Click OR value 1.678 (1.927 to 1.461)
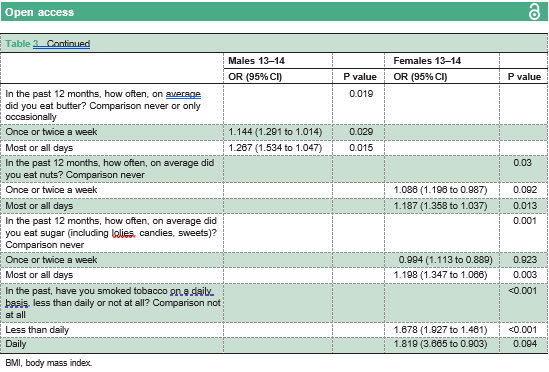The width and height of the screenshot is (549, 372). click(x=440, y=330)
